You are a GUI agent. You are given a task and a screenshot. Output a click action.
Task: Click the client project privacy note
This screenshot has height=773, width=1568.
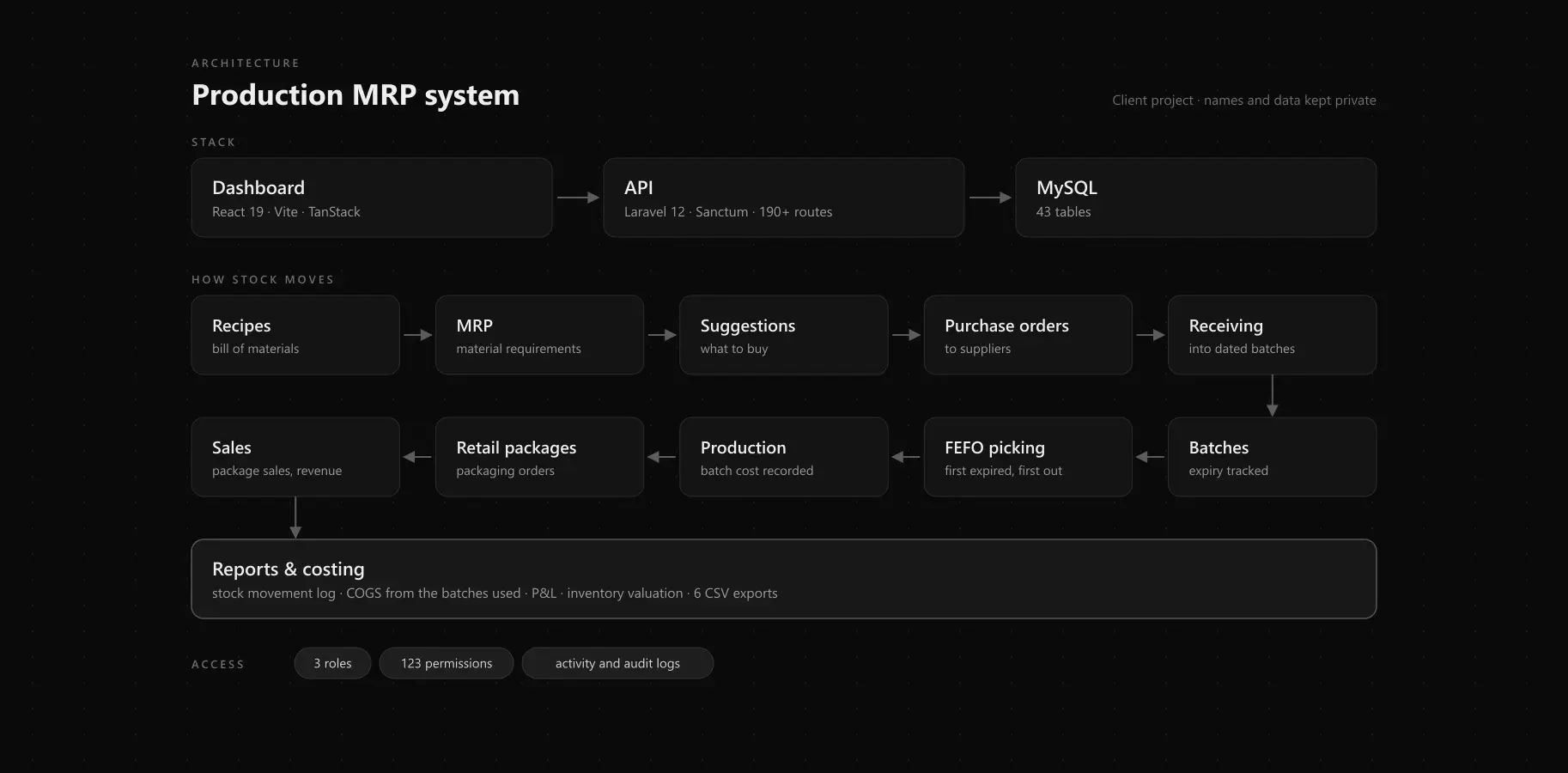click(1244, 100)
